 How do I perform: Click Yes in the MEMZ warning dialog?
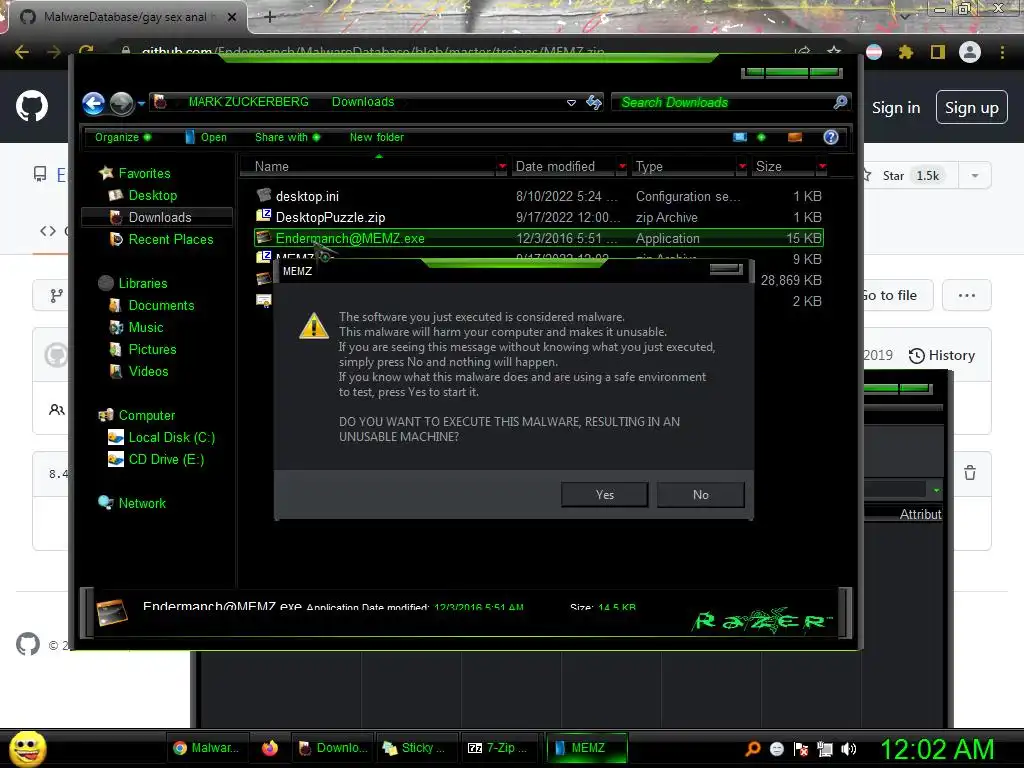[x=605, y=494]
